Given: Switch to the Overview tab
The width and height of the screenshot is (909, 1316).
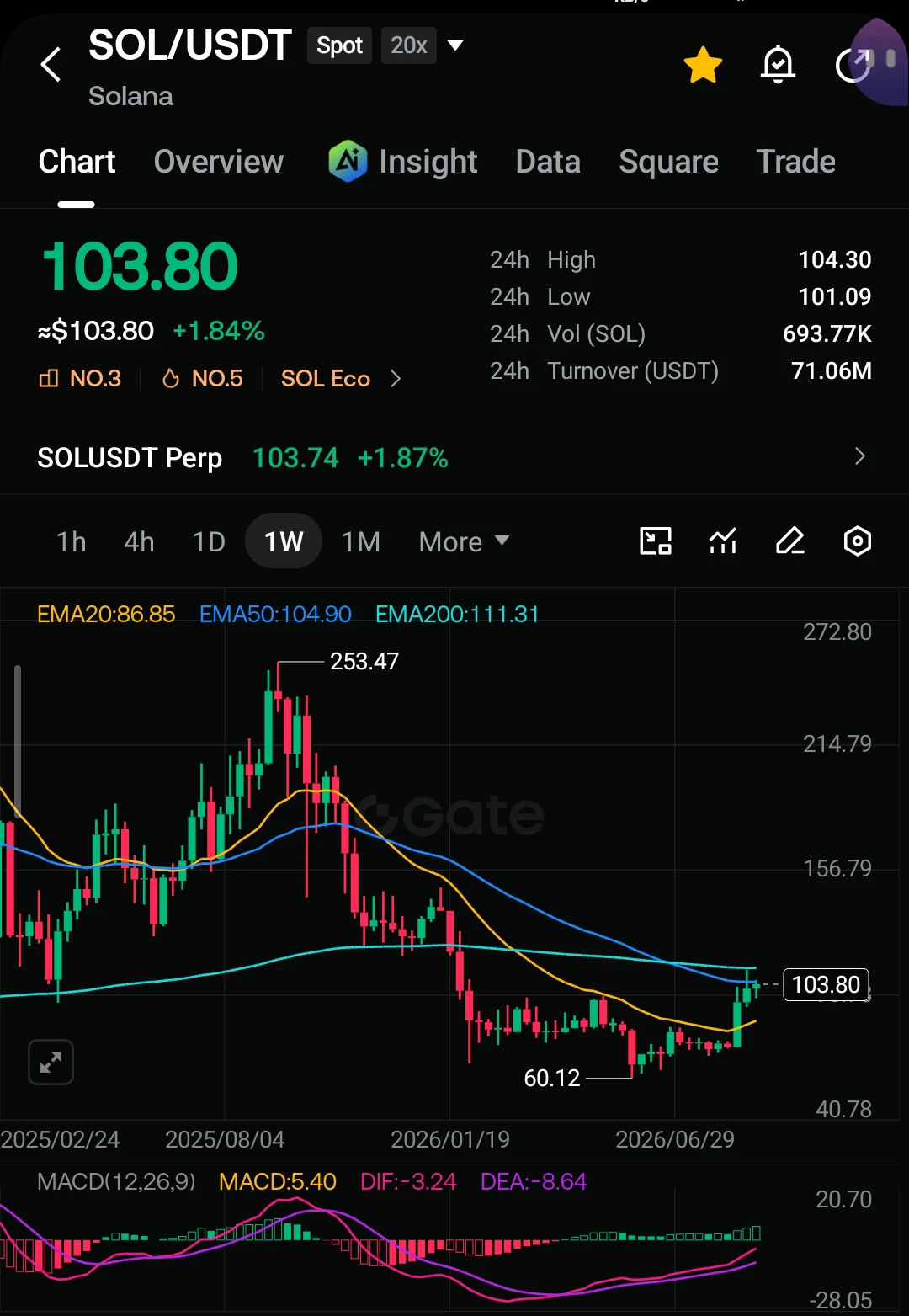Looking at the screenshot, I should (x=219, y=162).
